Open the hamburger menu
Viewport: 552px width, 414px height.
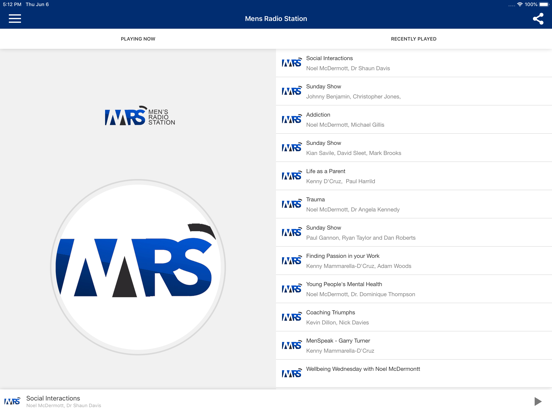(15, 18)
